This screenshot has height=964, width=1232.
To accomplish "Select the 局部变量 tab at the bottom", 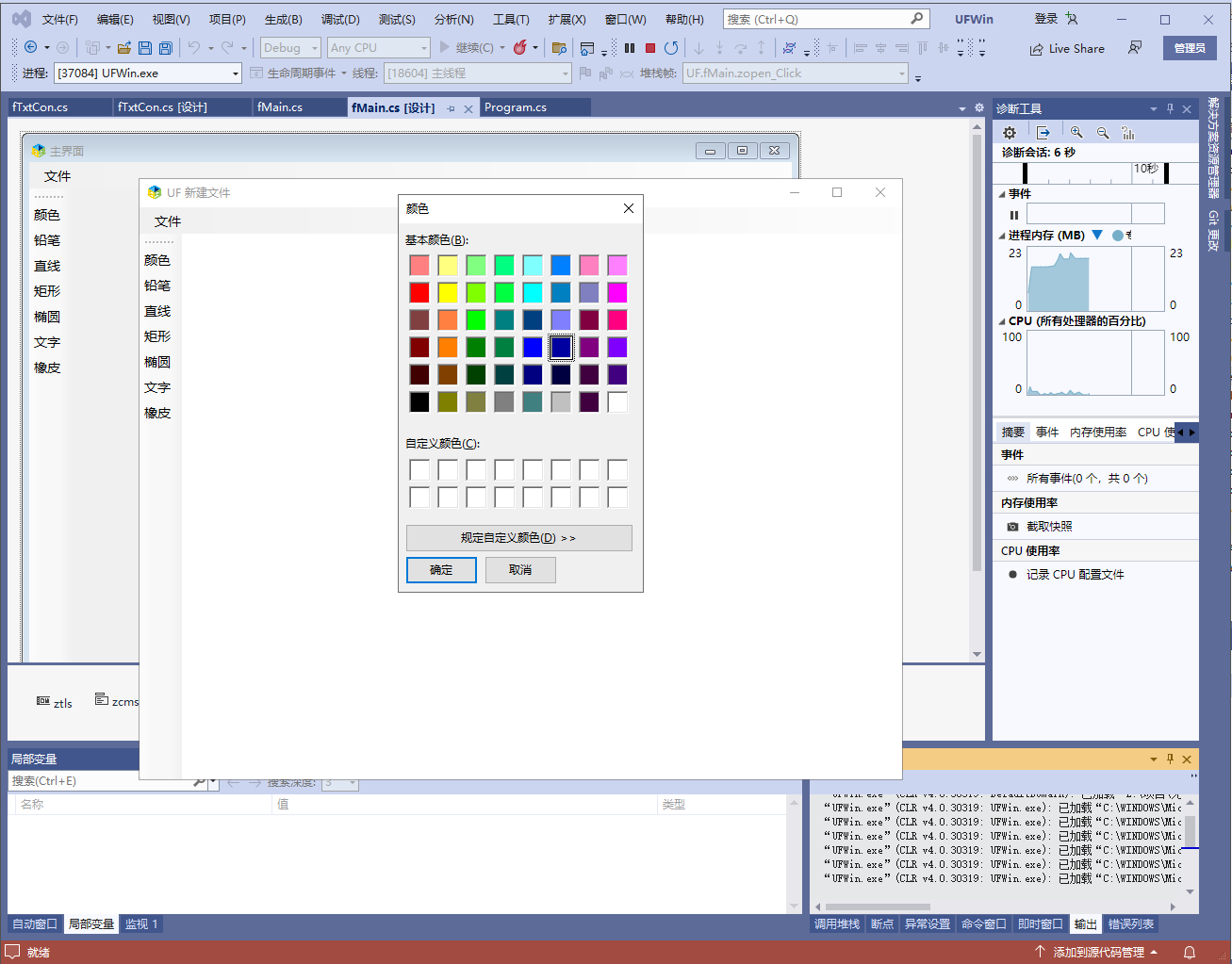I will (91, 924).
